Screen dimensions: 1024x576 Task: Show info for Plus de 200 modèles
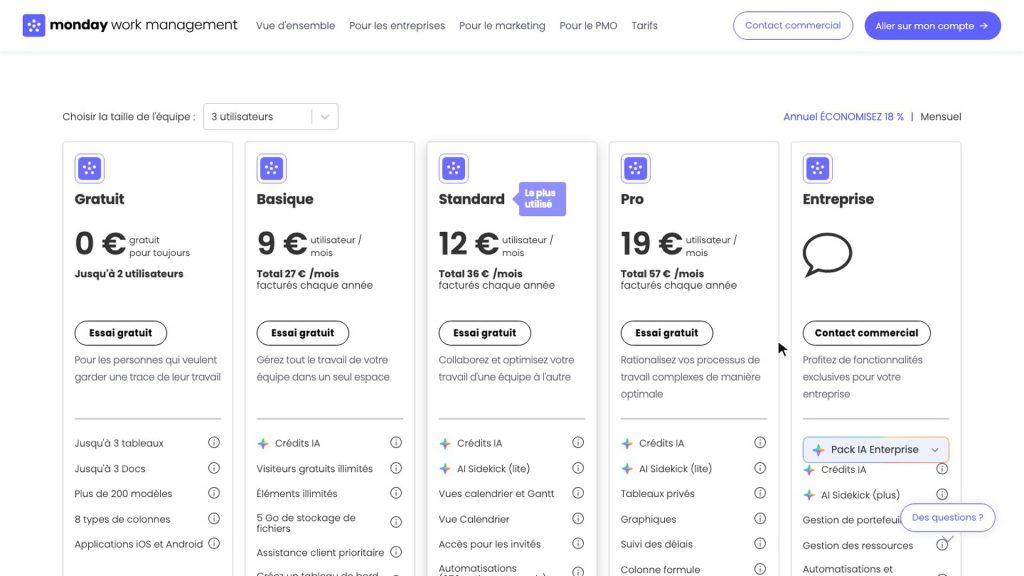point(214,493)
